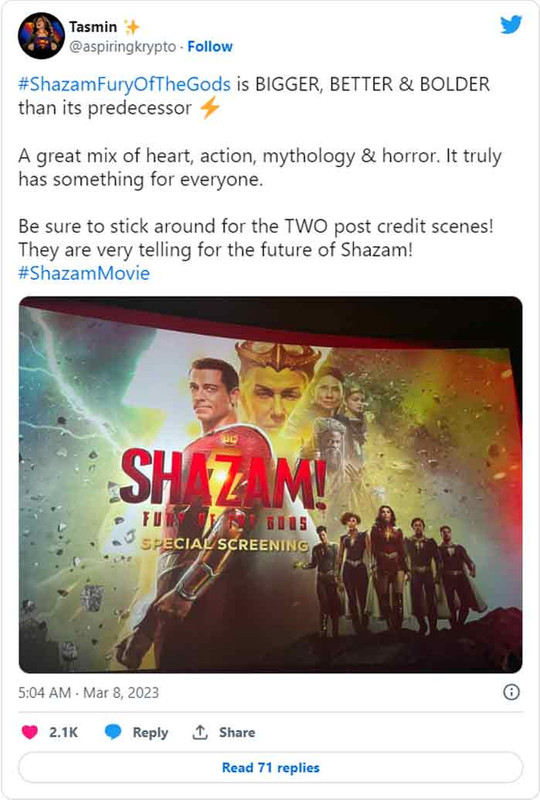The image size is (540, 800).
Task: Click the 2.1K likes count
Action: point(63,732)
